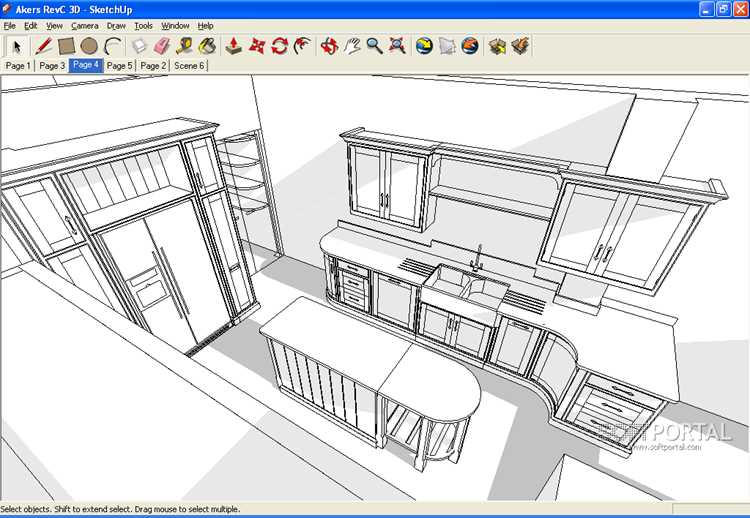Activate the Orbit camera tool

[x=329, y=46]
